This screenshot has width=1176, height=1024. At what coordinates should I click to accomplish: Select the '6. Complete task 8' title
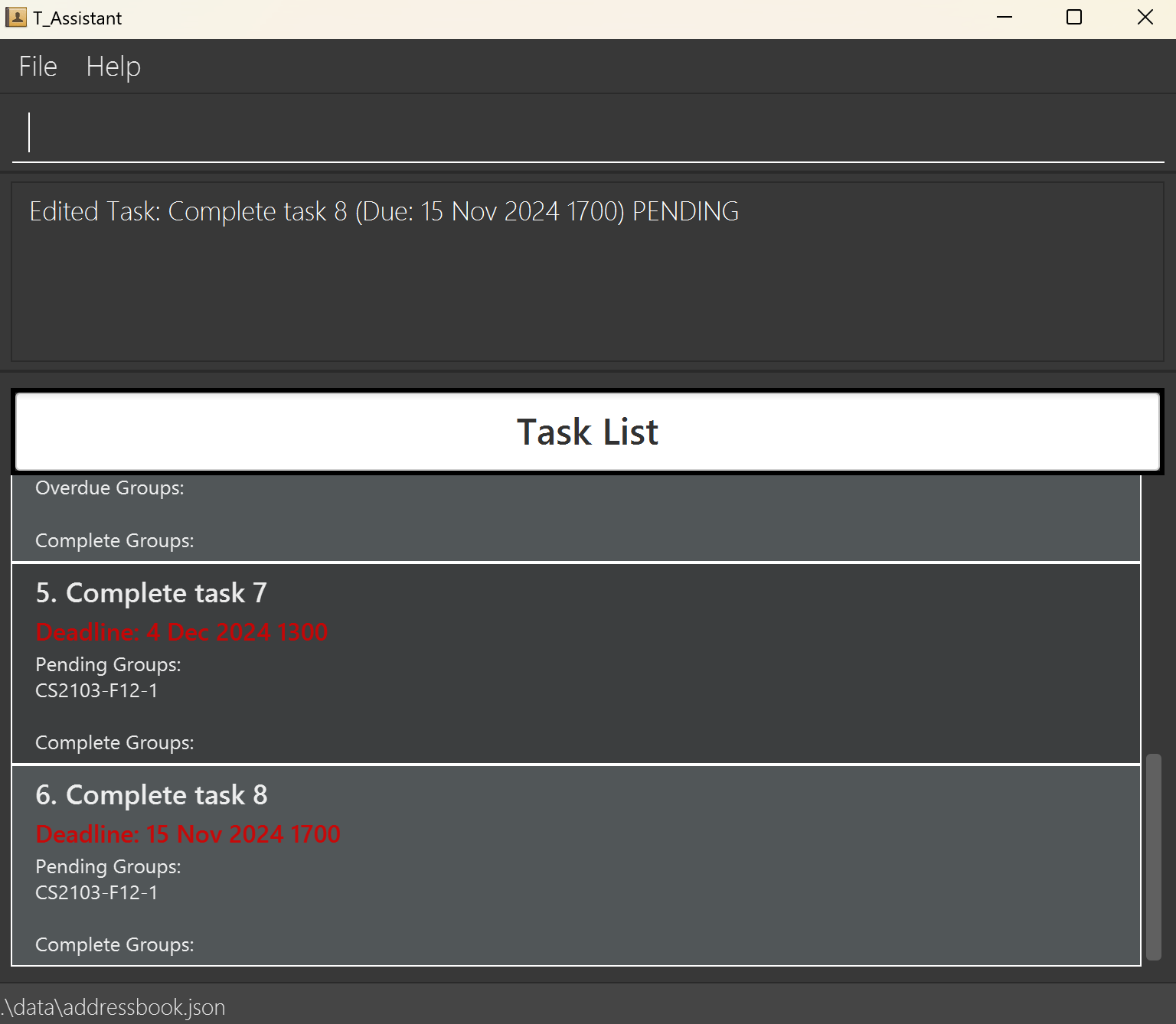tap(151, 795)
